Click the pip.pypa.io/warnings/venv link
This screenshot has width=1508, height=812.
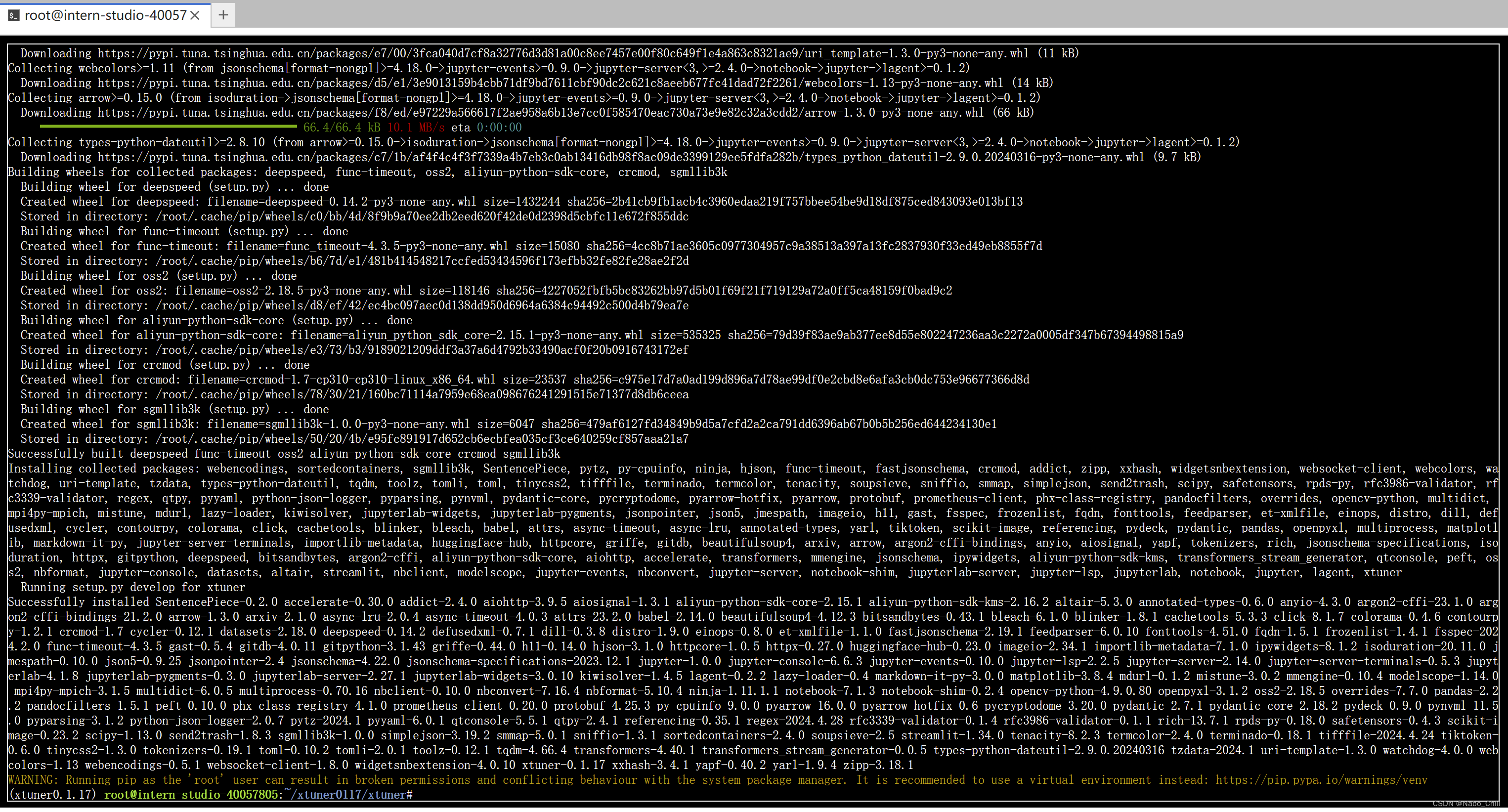(x=1321, y=780)
